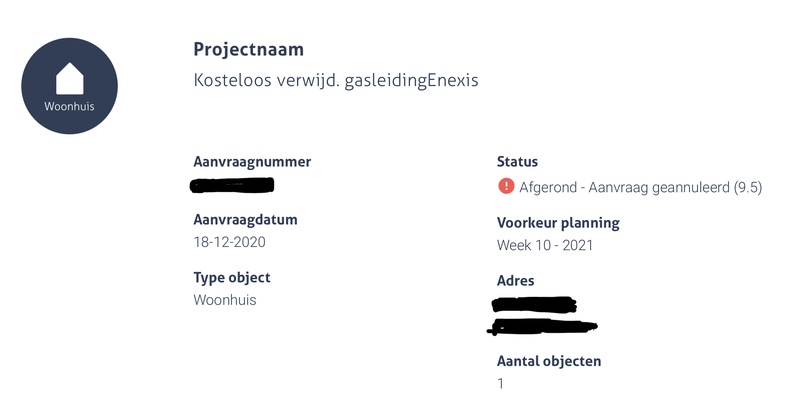The width and height of the screenshot is (800, 407).
Task: Select the Aanvraagnummer label
Action: 252,161
